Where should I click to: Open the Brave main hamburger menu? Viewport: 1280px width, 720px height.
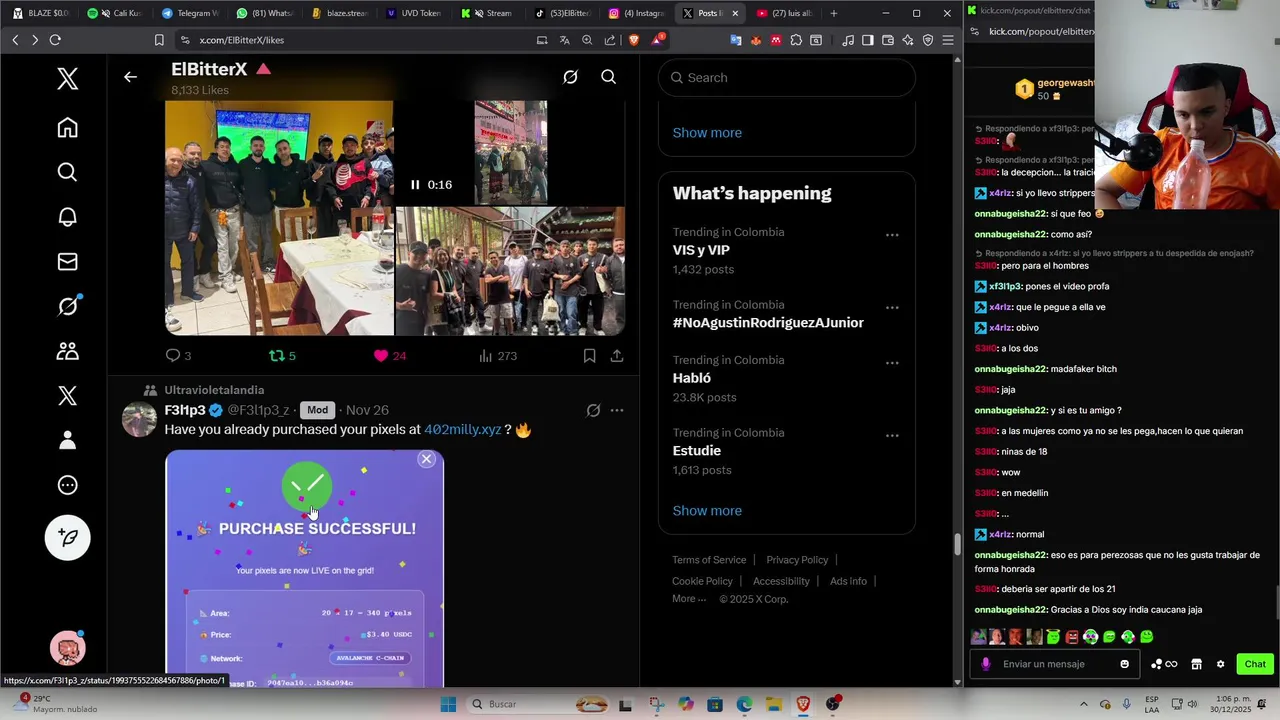pos(947,40)
